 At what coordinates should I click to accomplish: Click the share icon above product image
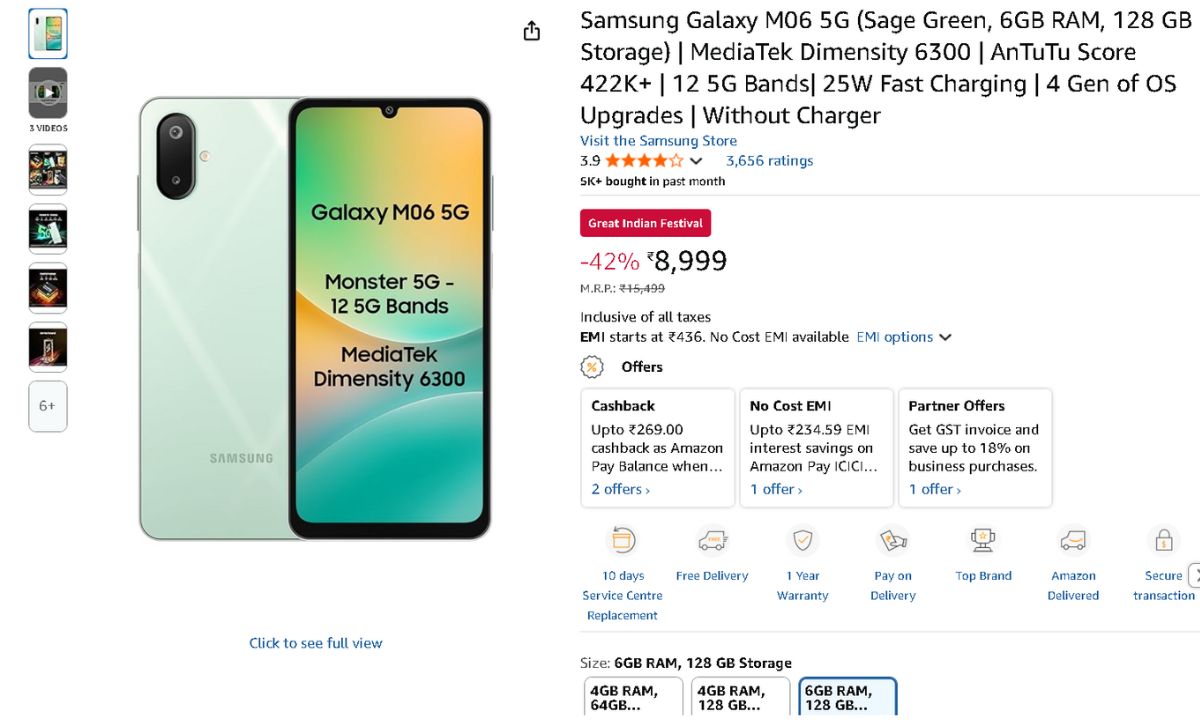[532, 31]
